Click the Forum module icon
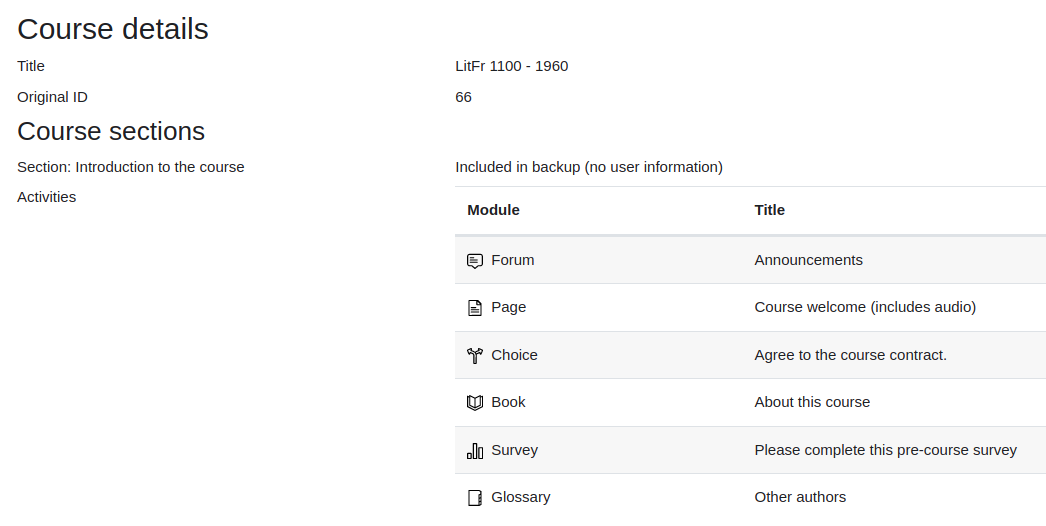 [474, 261]
